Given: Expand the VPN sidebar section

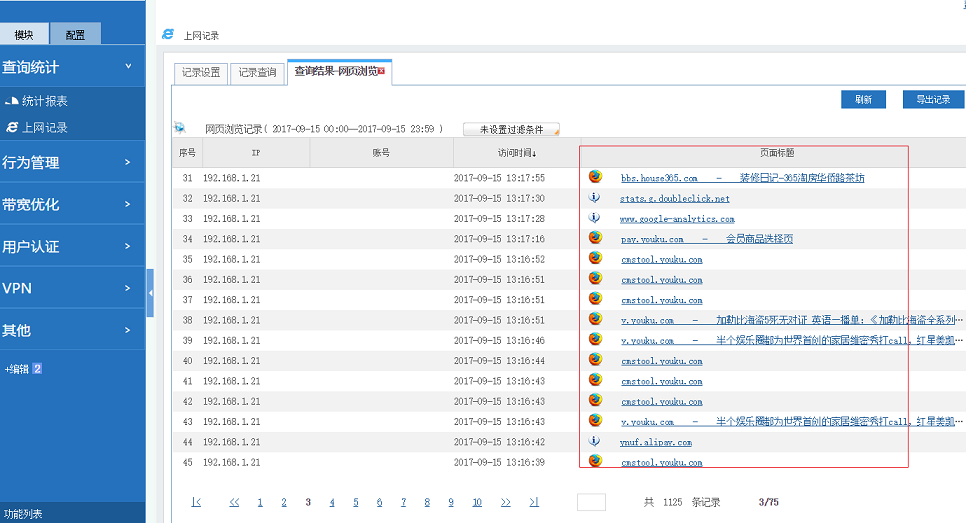Looking at the screenshot, I should 128,288.
